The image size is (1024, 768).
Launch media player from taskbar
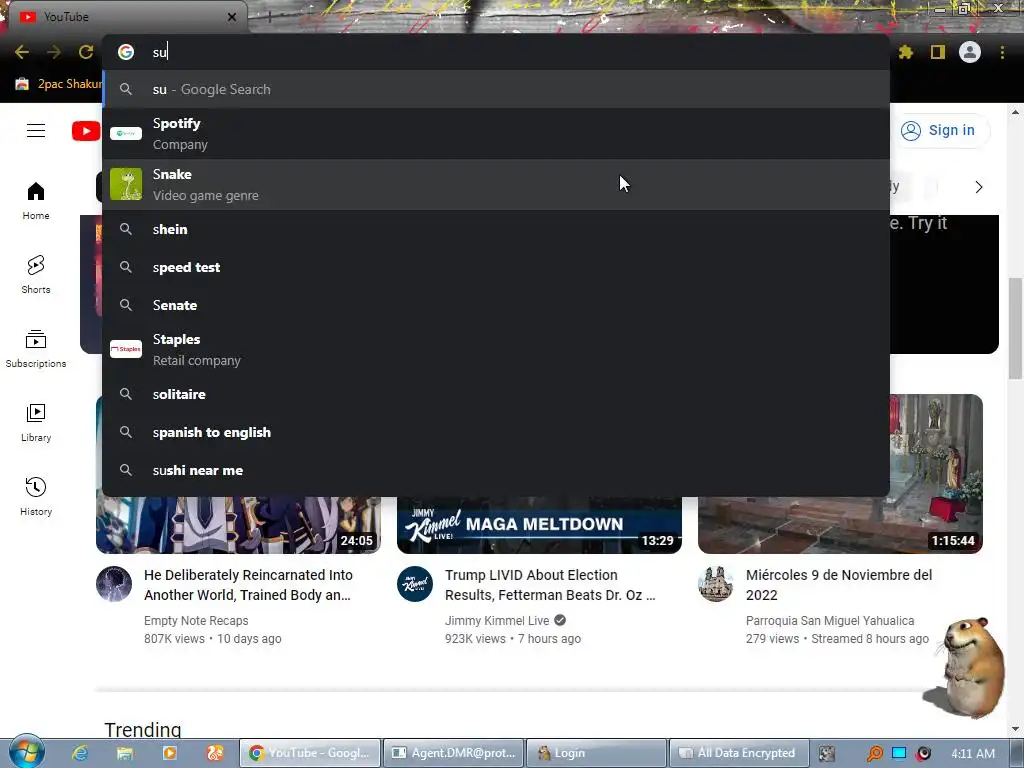170,753
